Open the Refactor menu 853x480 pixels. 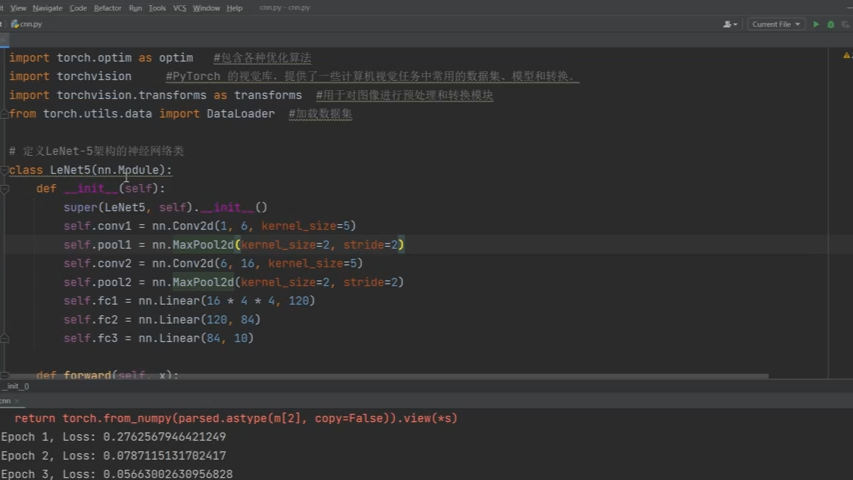point(107,8)
